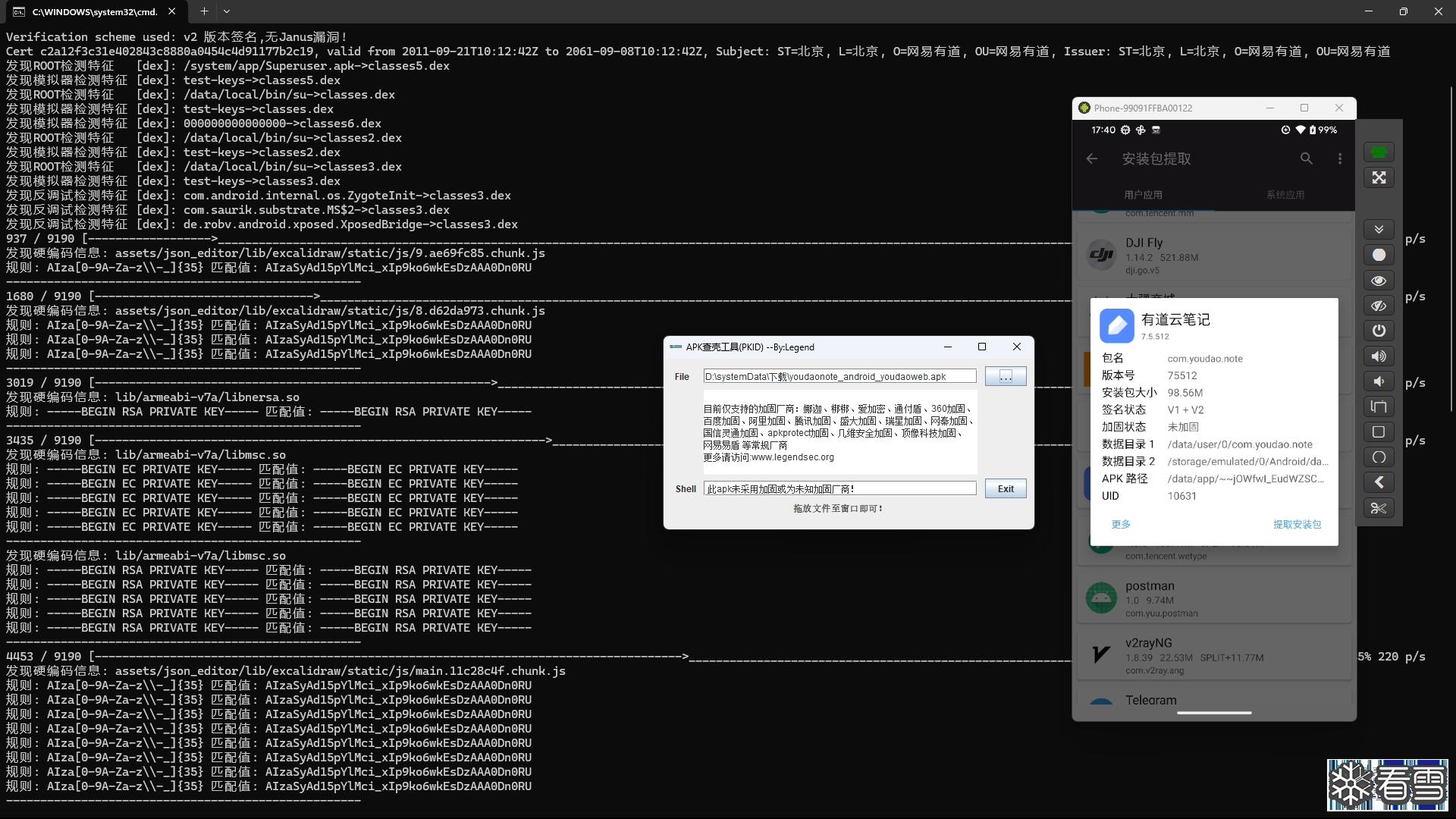Open the cmd tab dropdown arrow
1456x819 pixels.
click(227, 11)
